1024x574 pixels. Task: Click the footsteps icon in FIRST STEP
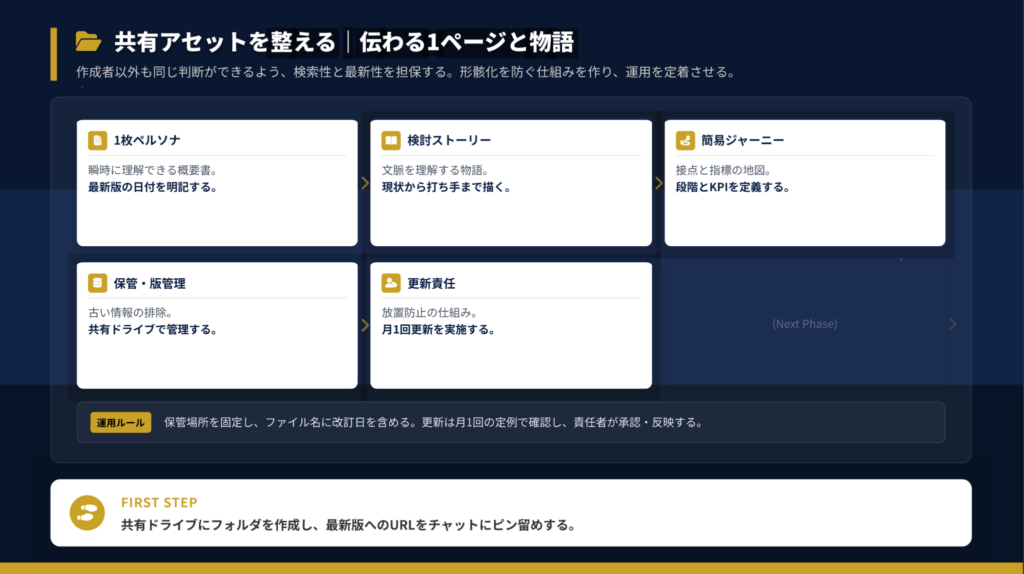[x=88, y=513]
